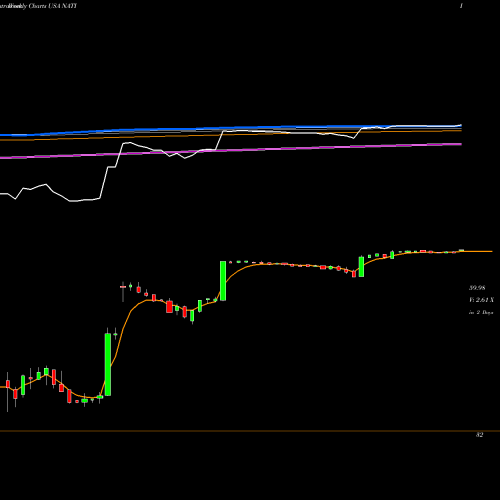
Task: Click the 39.98 price label
Action: click(x=477, y=288)
